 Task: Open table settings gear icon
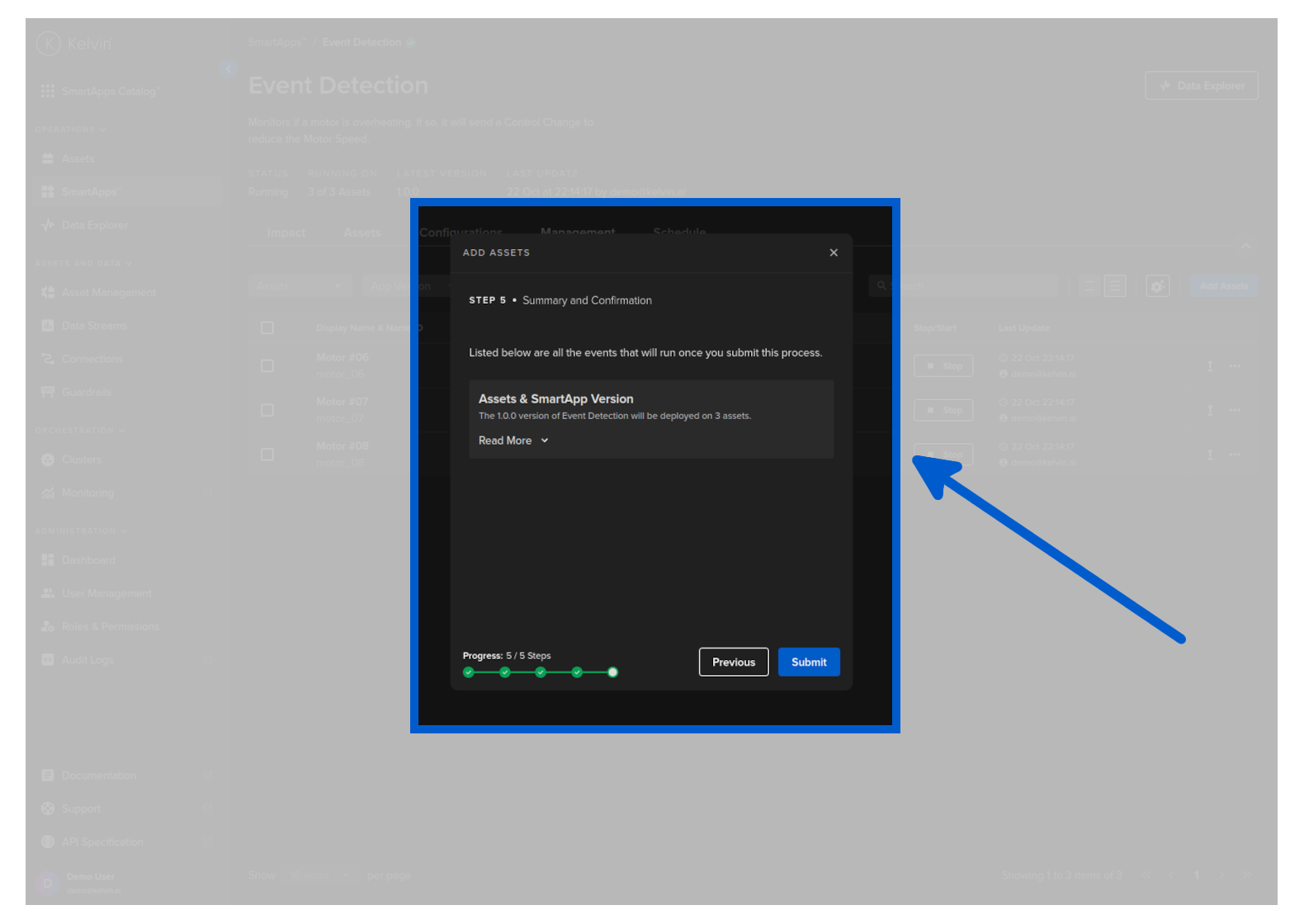point(1157,286)
